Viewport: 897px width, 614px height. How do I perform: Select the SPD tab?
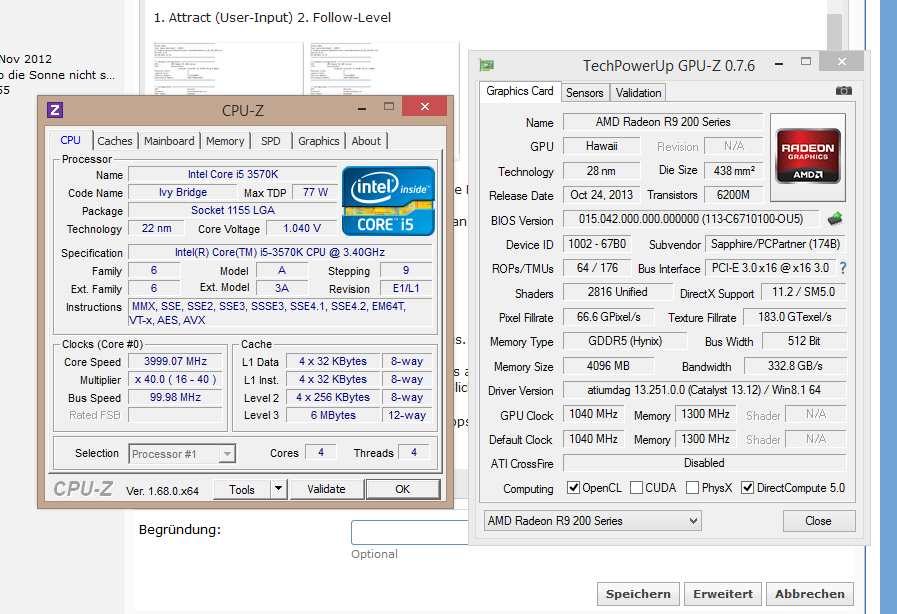point(271,141)
